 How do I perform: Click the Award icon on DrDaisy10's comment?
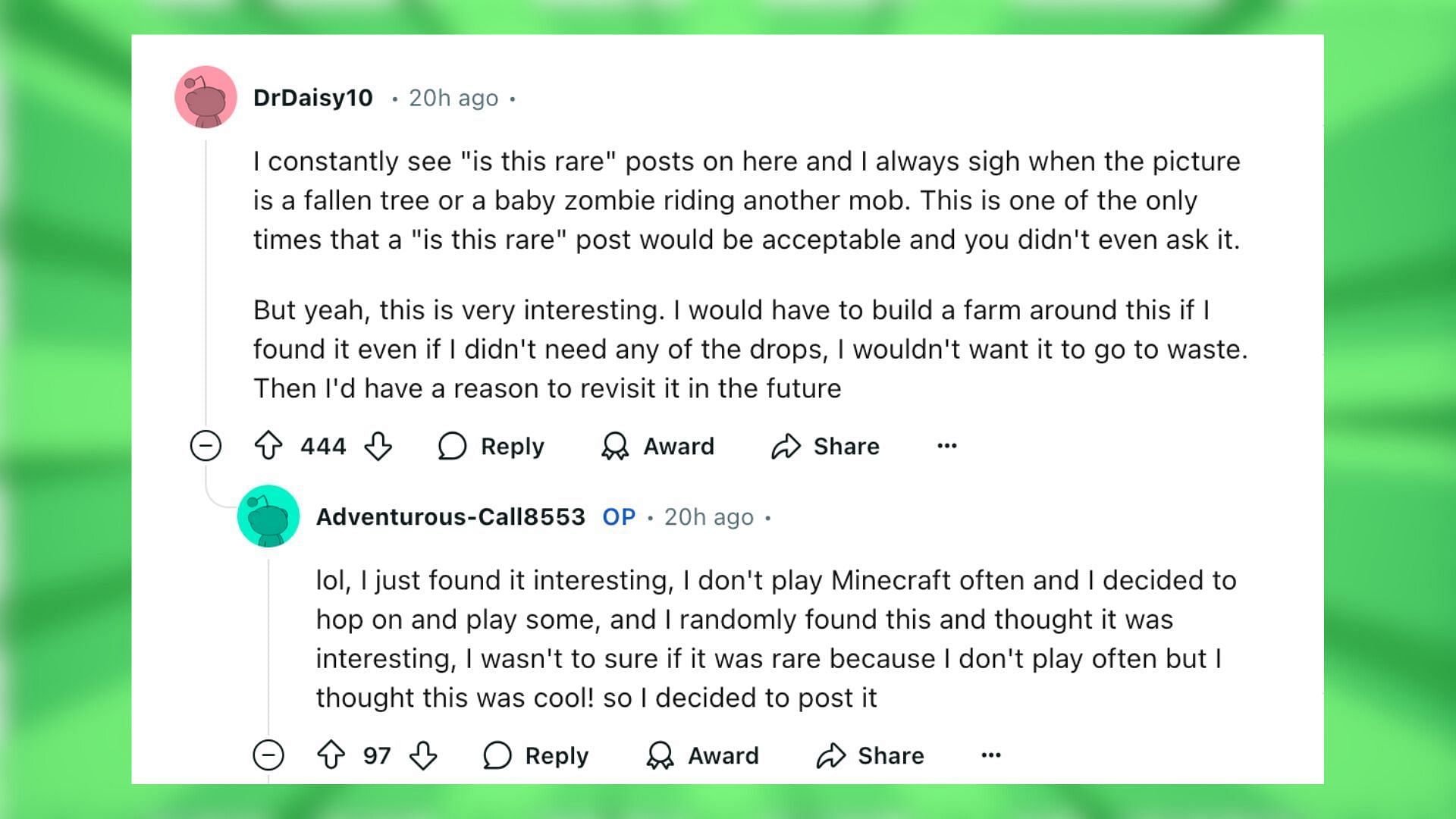click(615, 446)
